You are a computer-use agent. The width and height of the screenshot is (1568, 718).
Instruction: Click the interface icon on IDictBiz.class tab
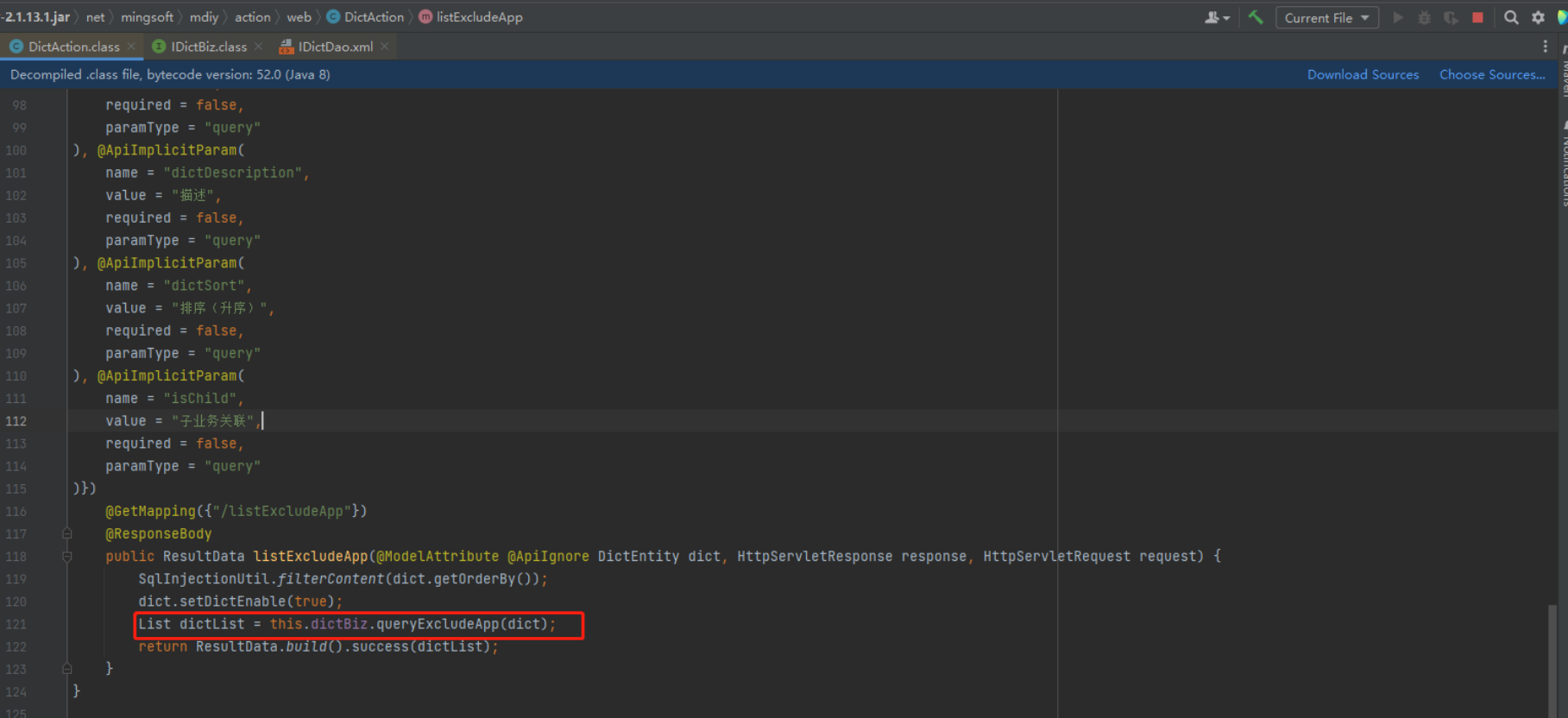[x=159, y=47]
